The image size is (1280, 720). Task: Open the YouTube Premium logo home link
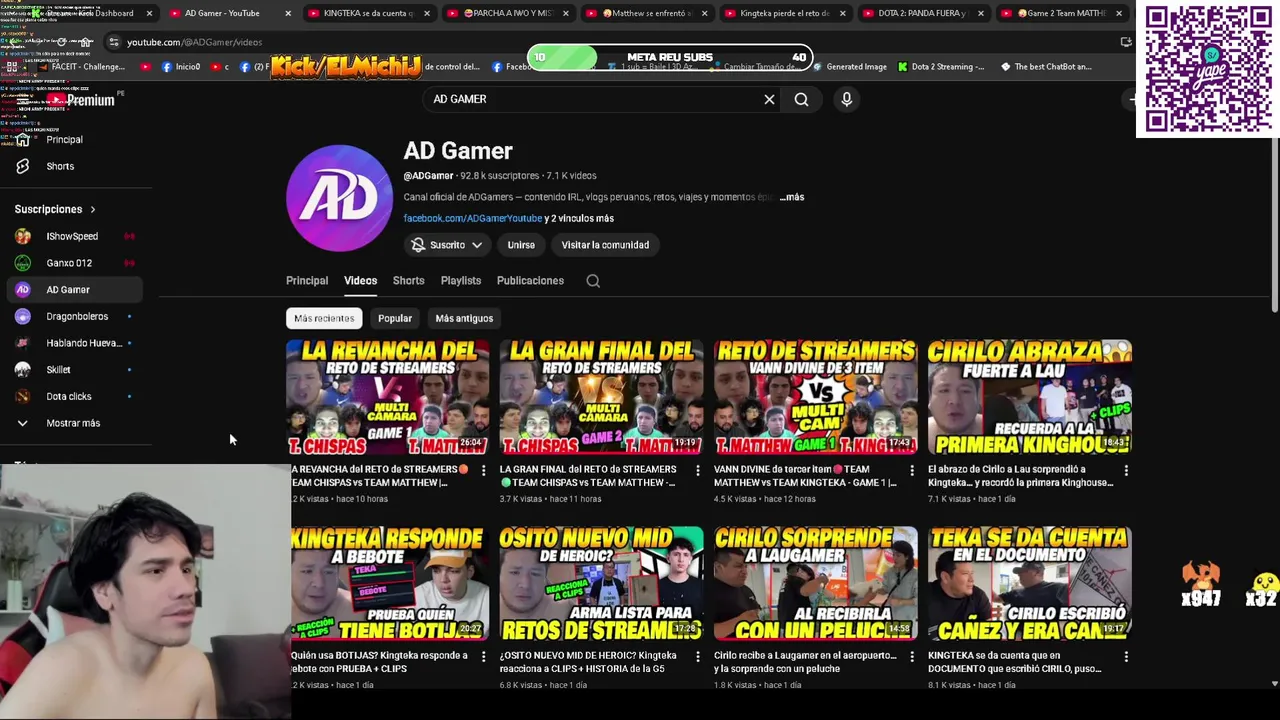(83, 100)
